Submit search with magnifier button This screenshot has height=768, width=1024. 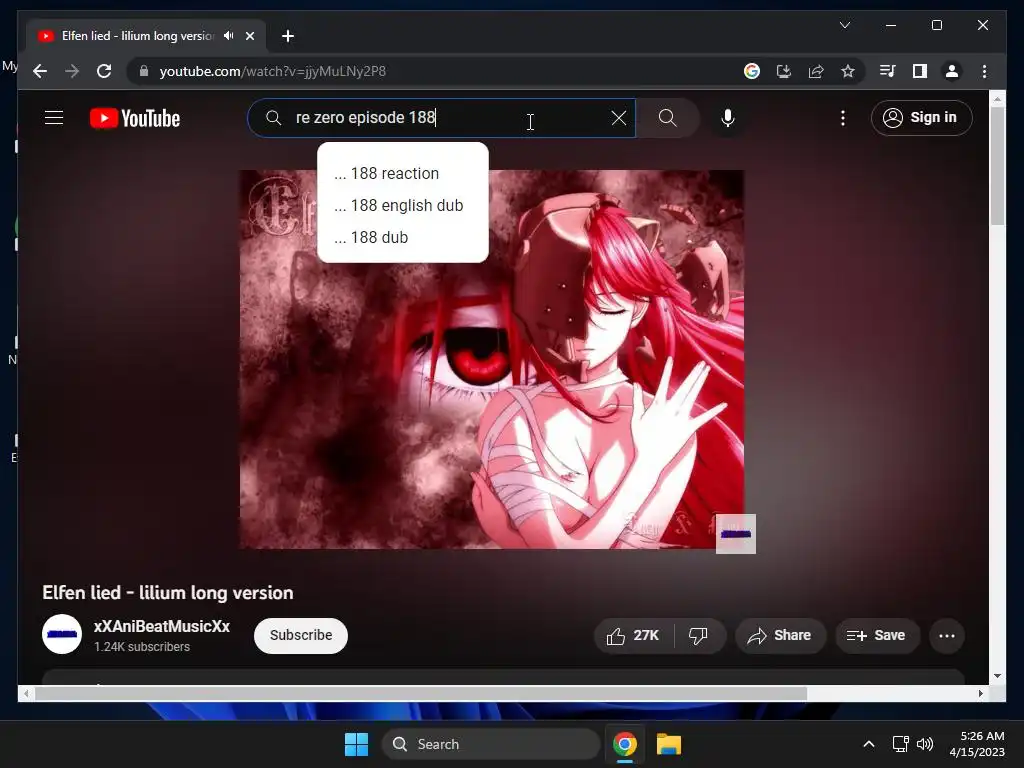coord(667,118)
